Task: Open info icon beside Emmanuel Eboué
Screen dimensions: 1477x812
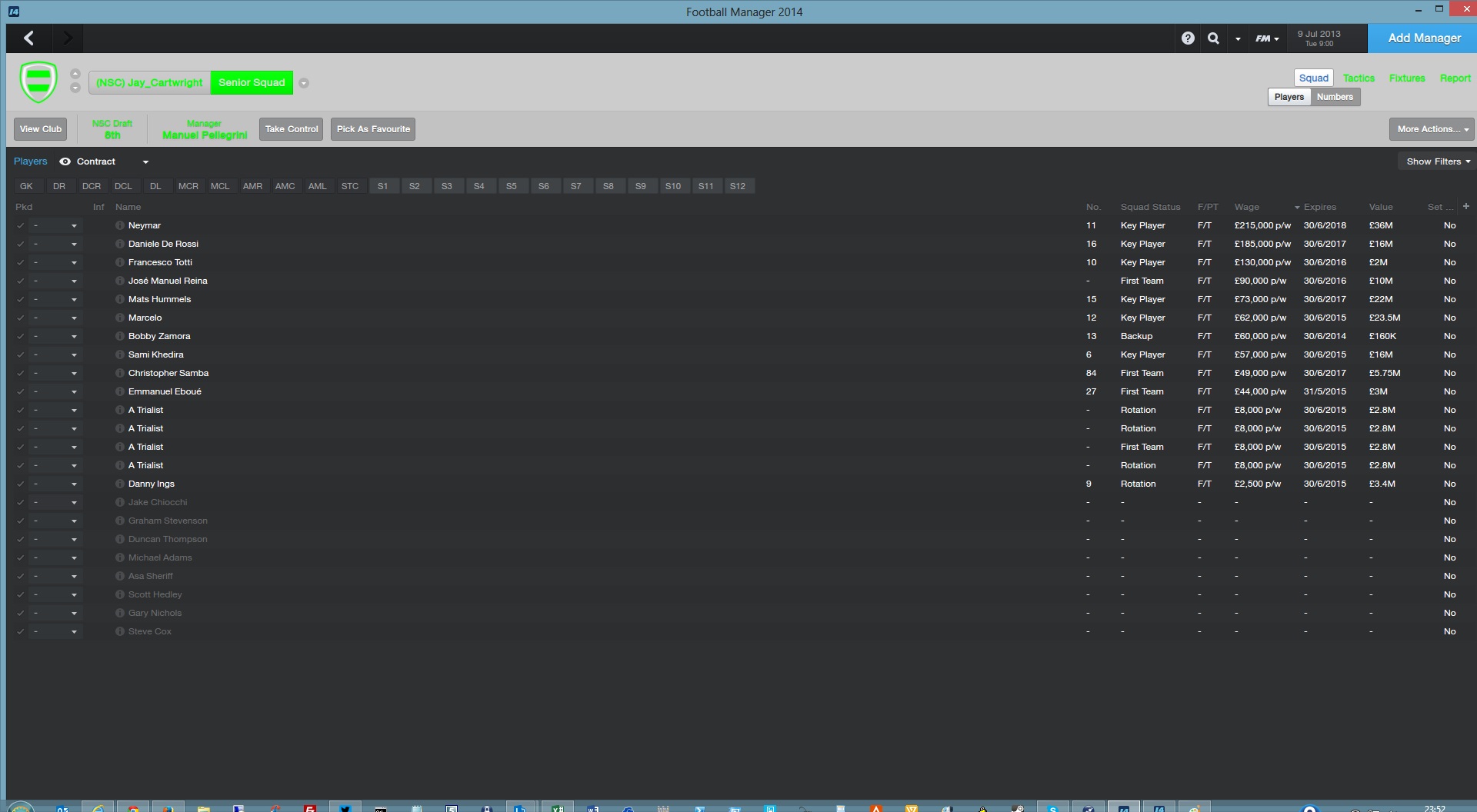Action: coord(120,391)
